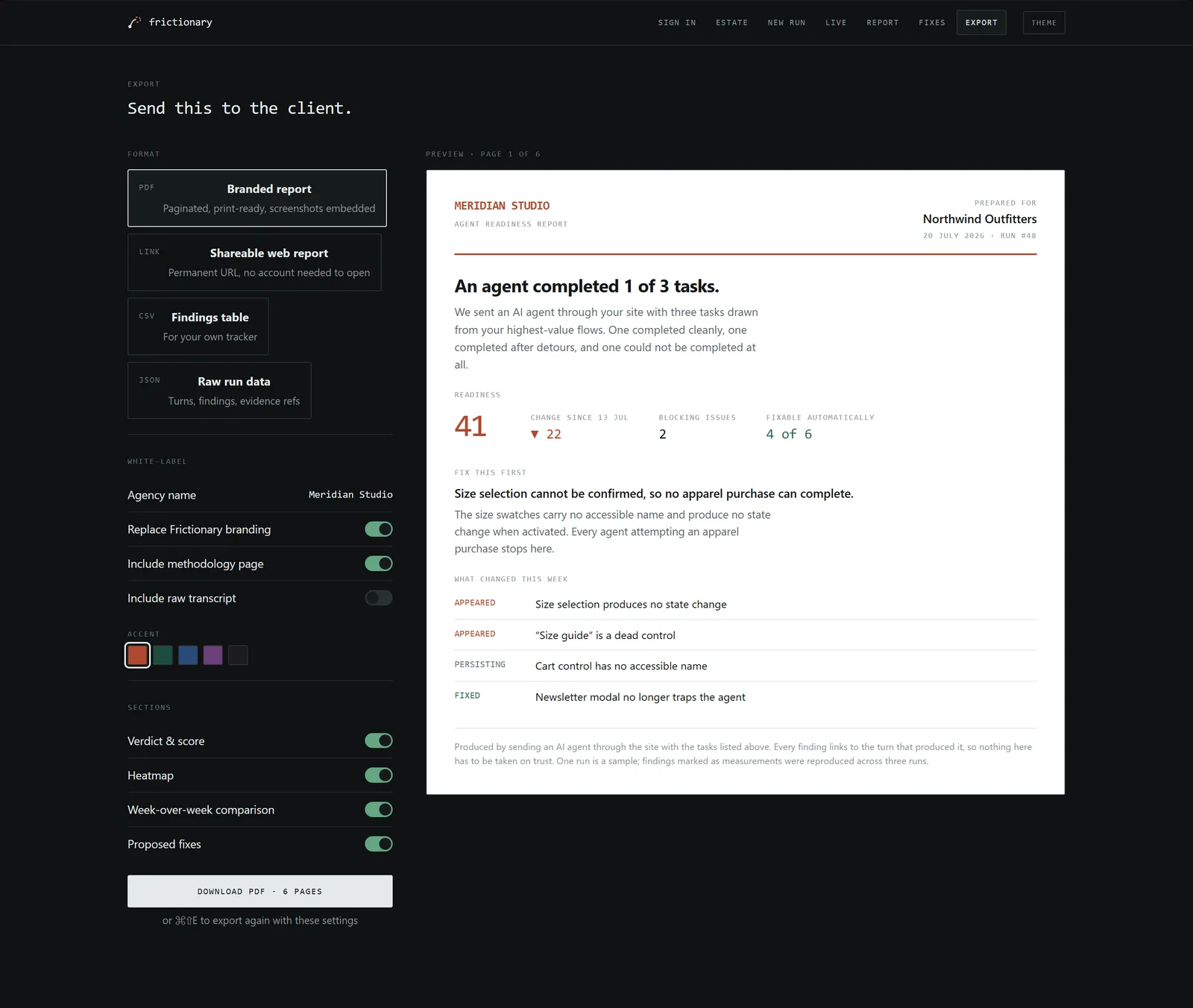Open the Sign In page
The width and height of the screenshot is (1193, 1008).
pyautogui.click(x=677, y=23)
